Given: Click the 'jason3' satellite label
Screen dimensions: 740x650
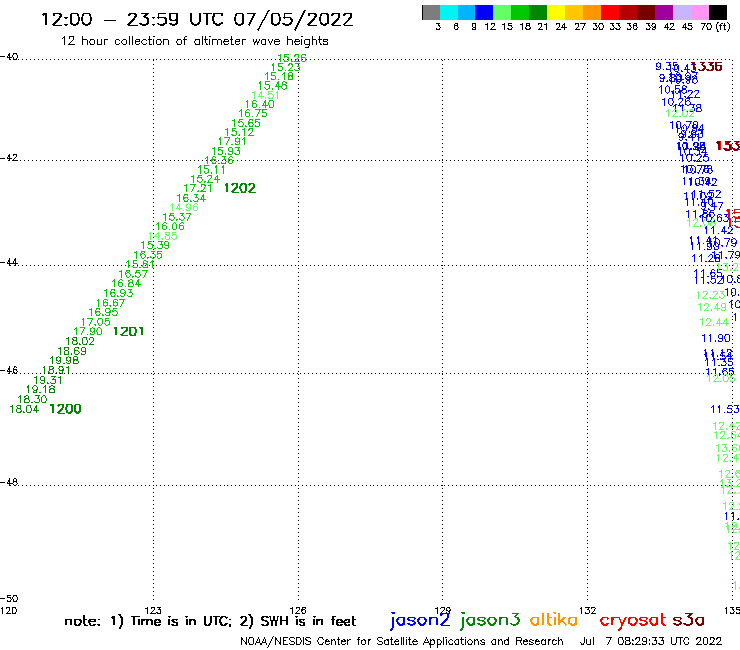Looking at the screenshot, I should (x=490, y=620).
